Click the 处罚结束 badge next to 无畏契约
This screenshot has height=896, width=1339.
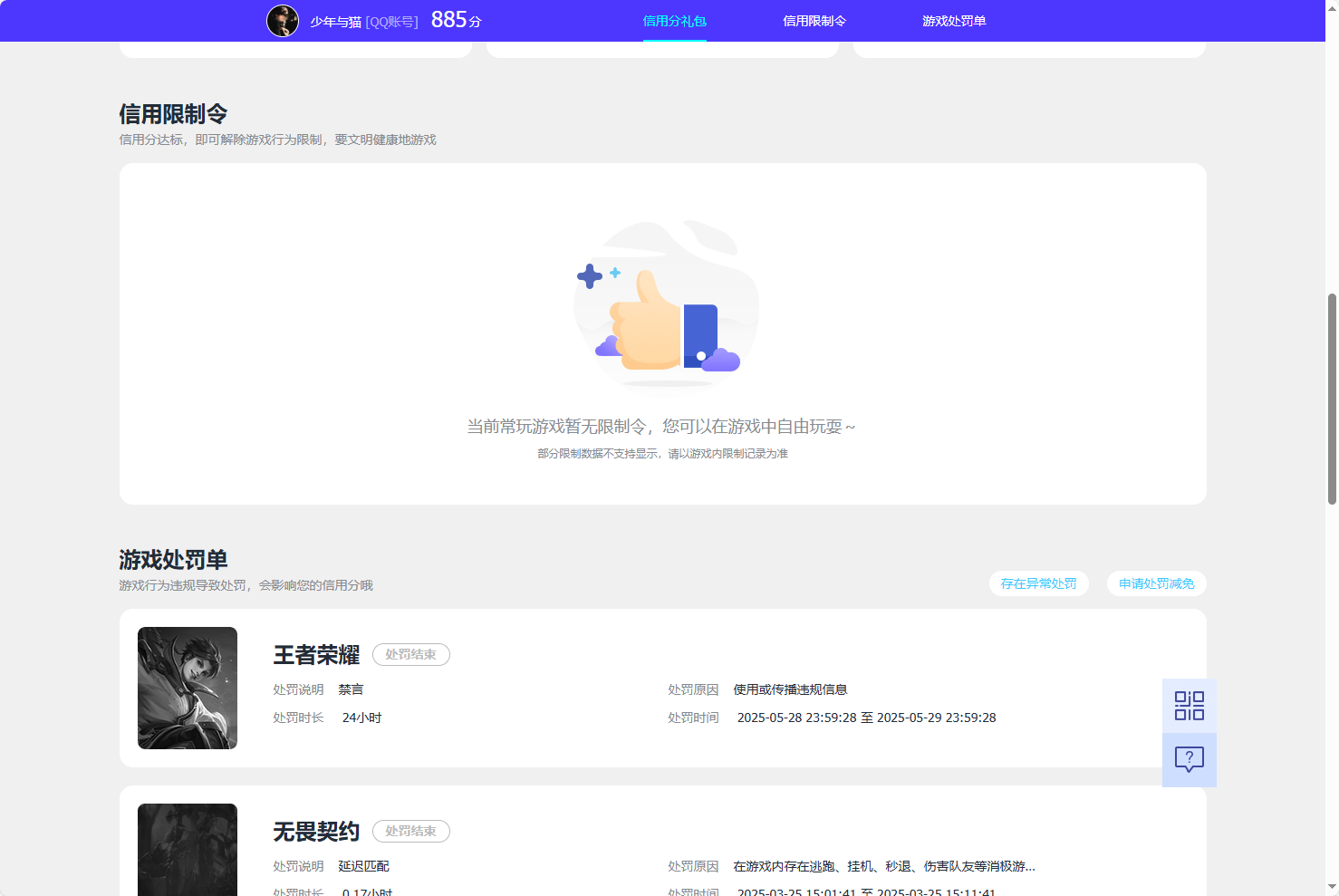pos(410,831)
